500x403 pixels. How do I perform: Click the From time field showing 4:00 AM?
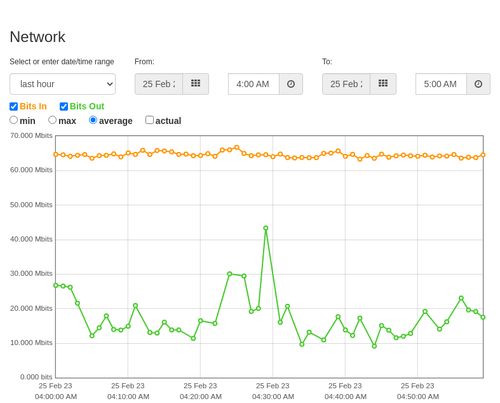[254, 84]
